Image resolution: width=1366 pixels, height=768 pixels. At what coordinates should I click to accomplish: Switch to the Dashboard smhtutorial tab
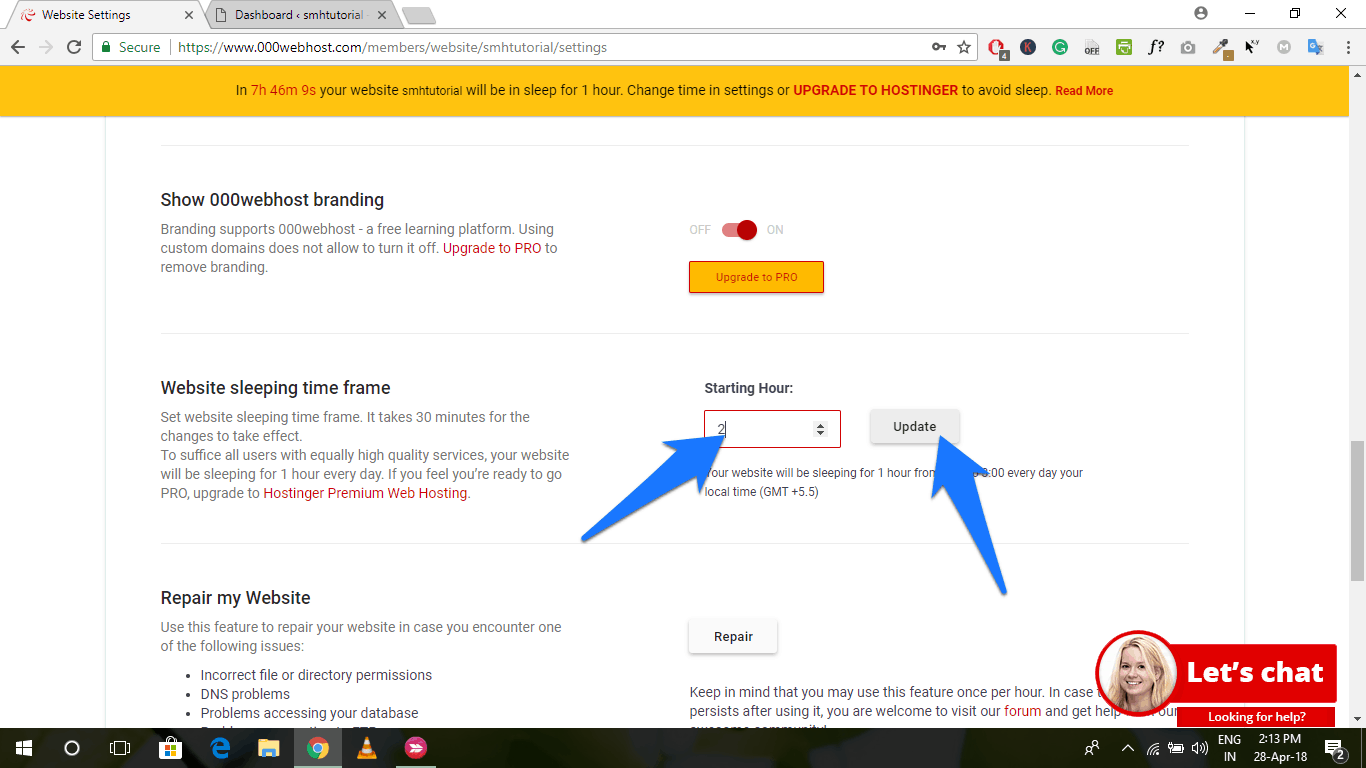point(300,15)
